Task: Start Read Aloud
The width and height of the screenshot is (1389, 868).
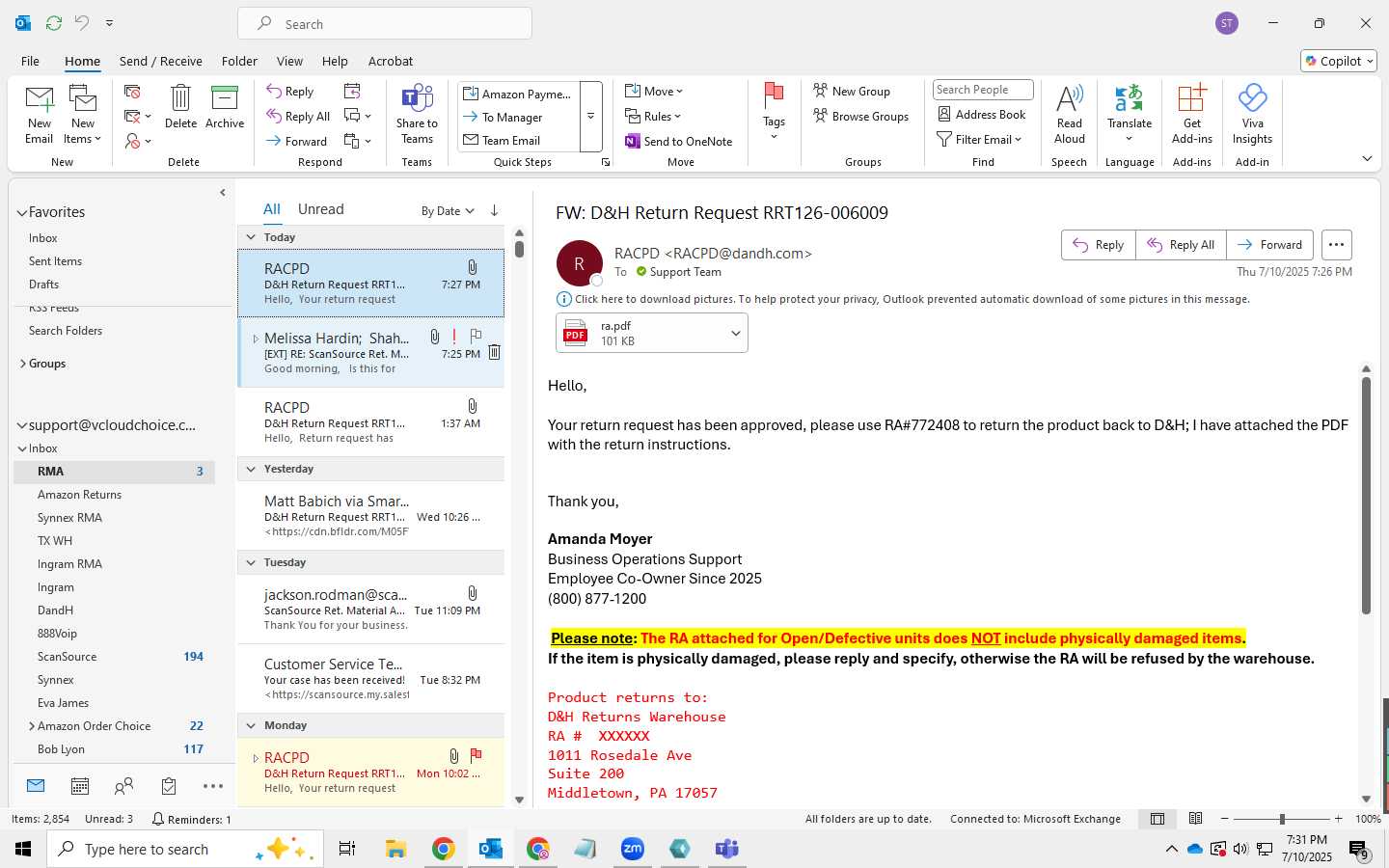Action: 1070,114
